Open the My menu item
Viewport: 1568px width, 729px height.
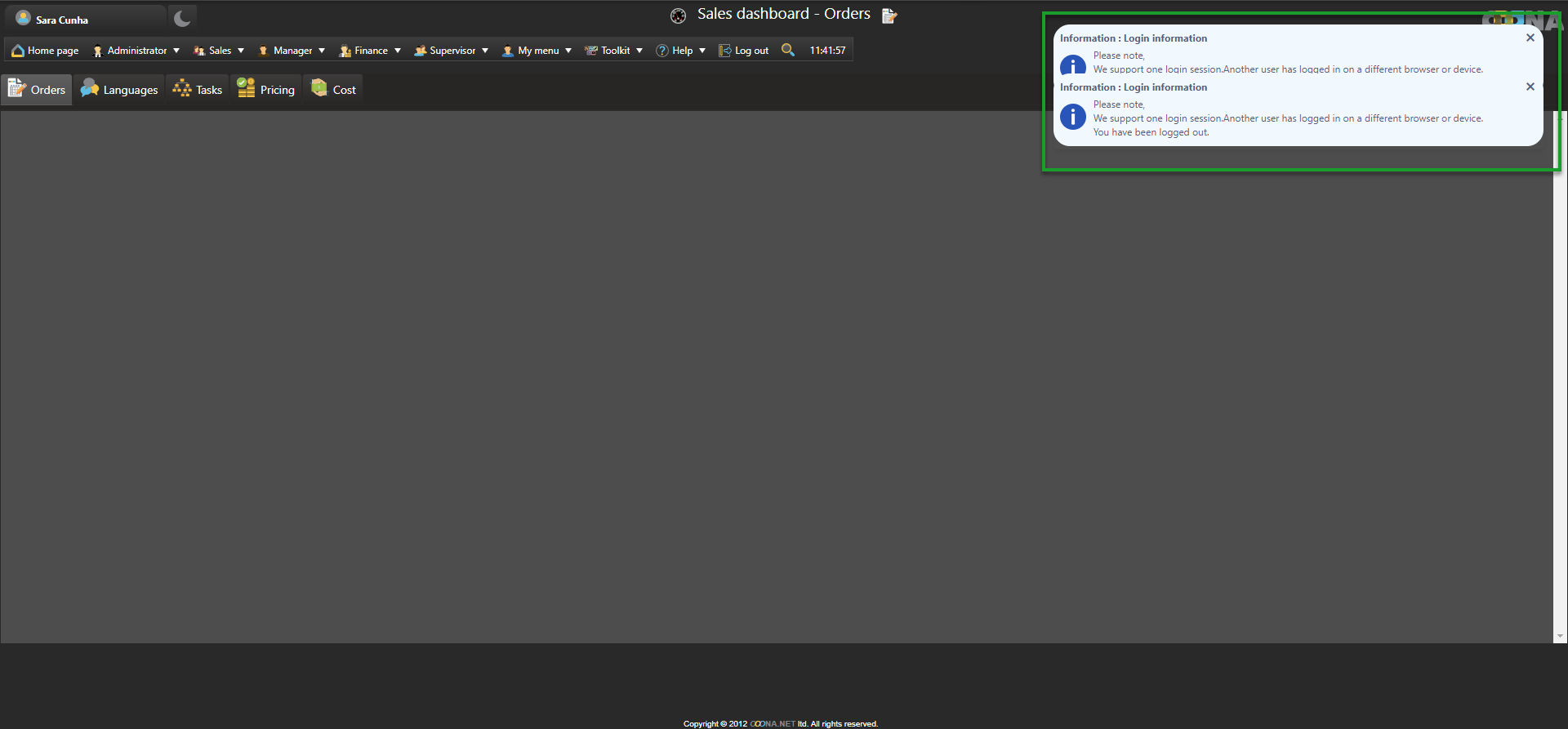[x=537, y=51]
